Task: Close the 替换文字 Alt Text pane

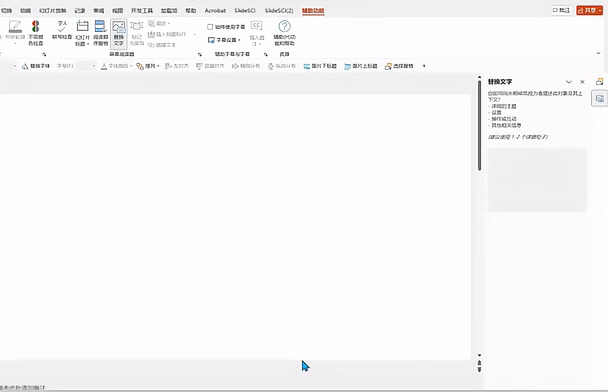Action: [582, 82]
